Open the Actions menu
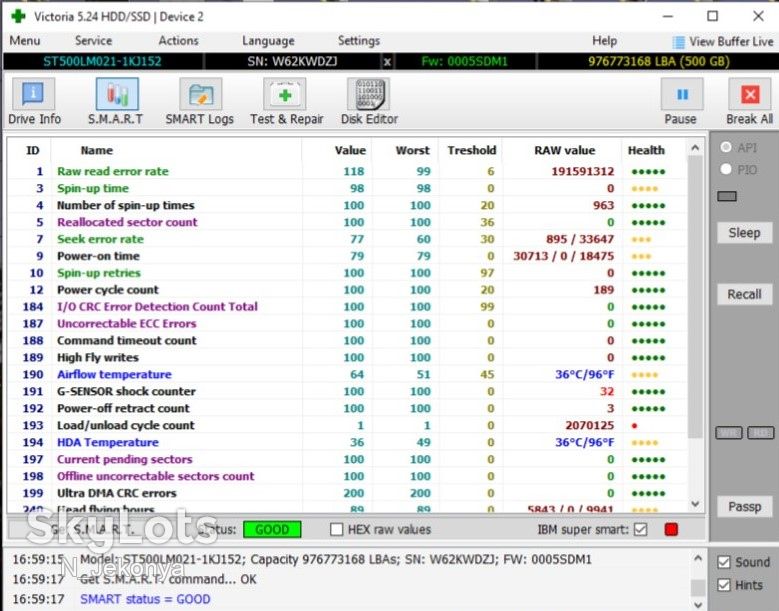779x611 pixels. click(178, 41)
